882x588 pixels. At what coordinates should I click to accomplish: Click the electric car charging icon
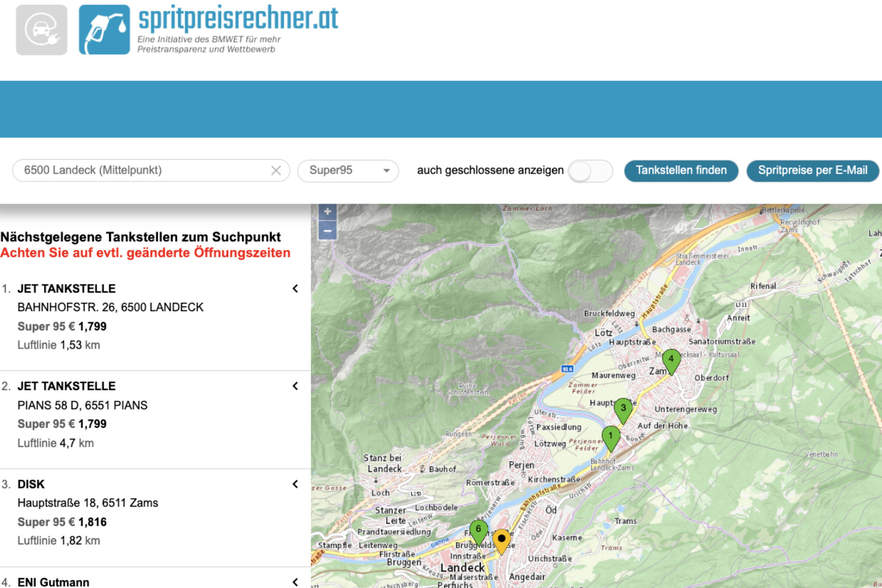pos(41,30)
